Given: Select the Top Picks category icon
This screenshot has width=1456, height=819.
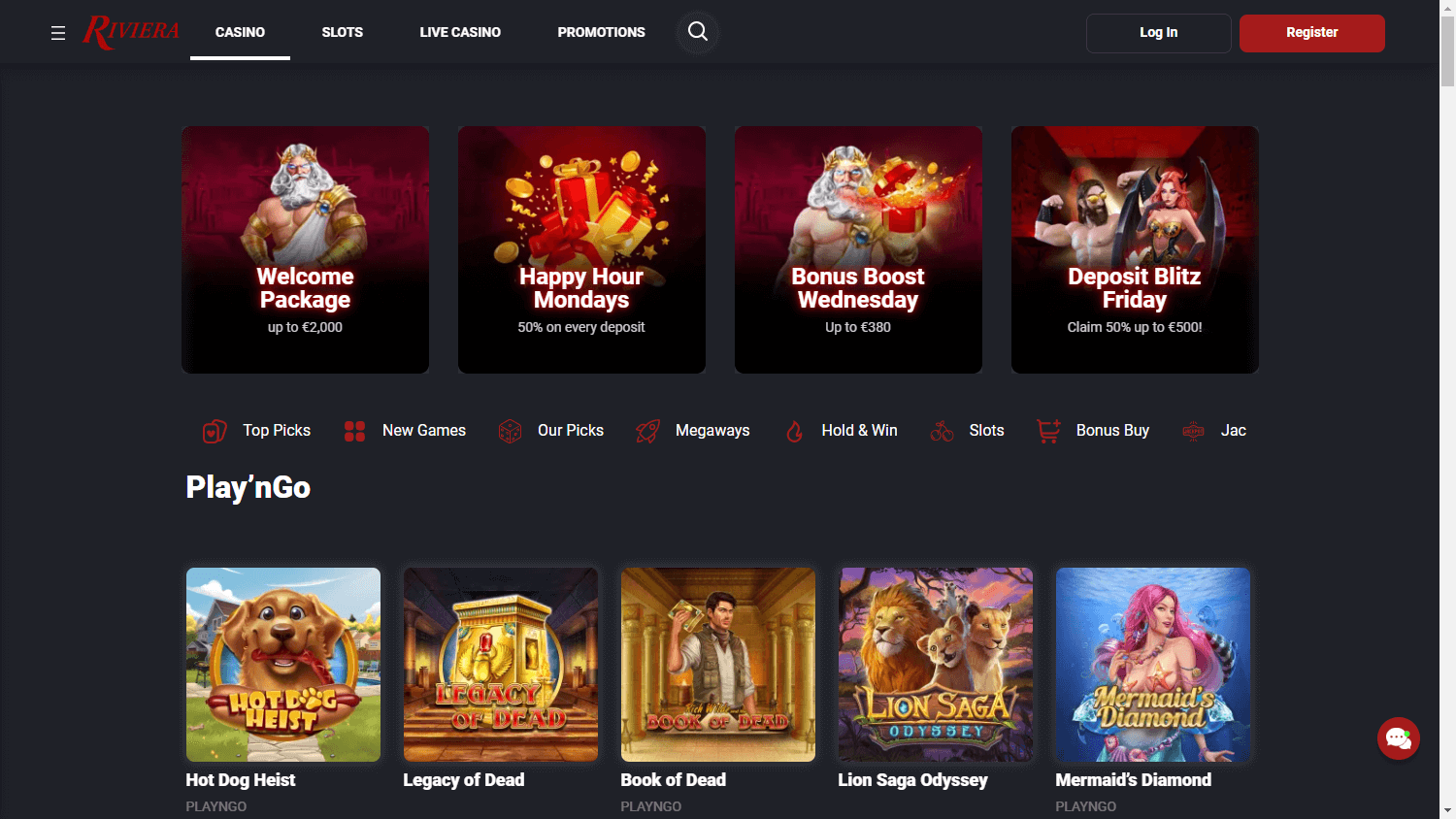Looking at the screenshot, I should pos(215,430).
